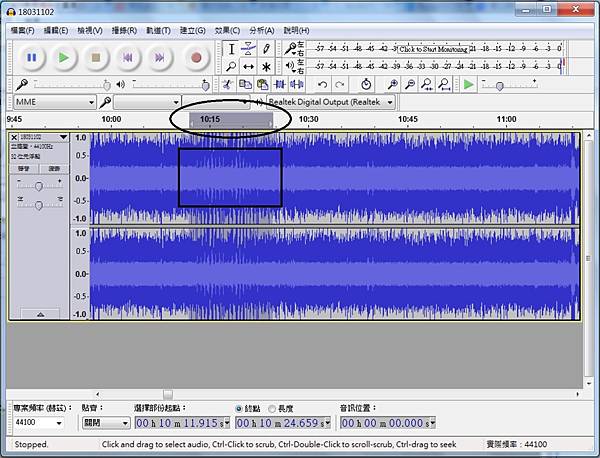Click the selection start time field

(x=180, y=423)
